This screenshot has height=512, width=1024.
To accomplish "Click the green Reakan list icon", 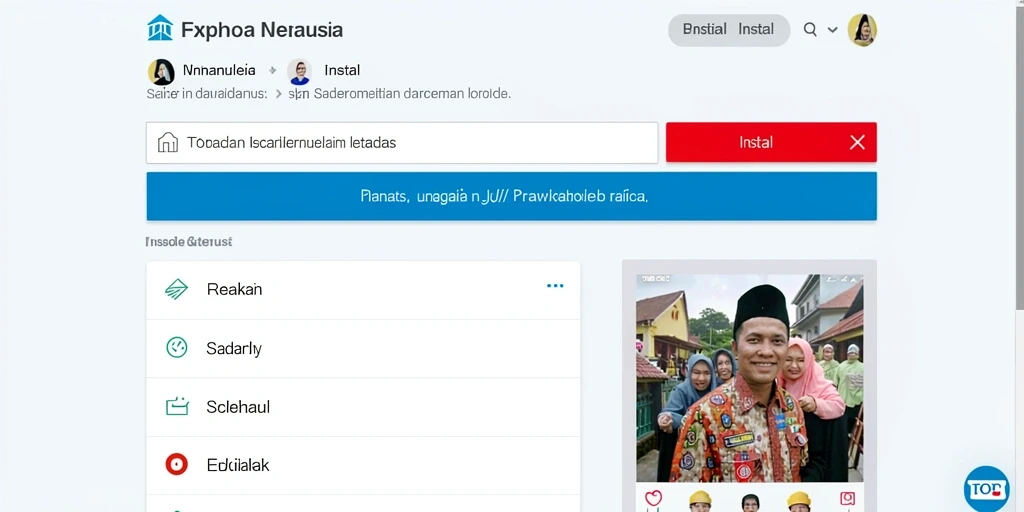I will click(x=176, y=289).
